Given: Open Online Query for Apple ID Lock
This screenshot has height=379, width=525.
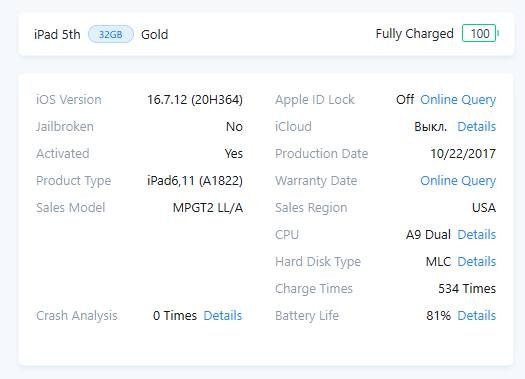Looking at the screenshot, I should (458, 100).
